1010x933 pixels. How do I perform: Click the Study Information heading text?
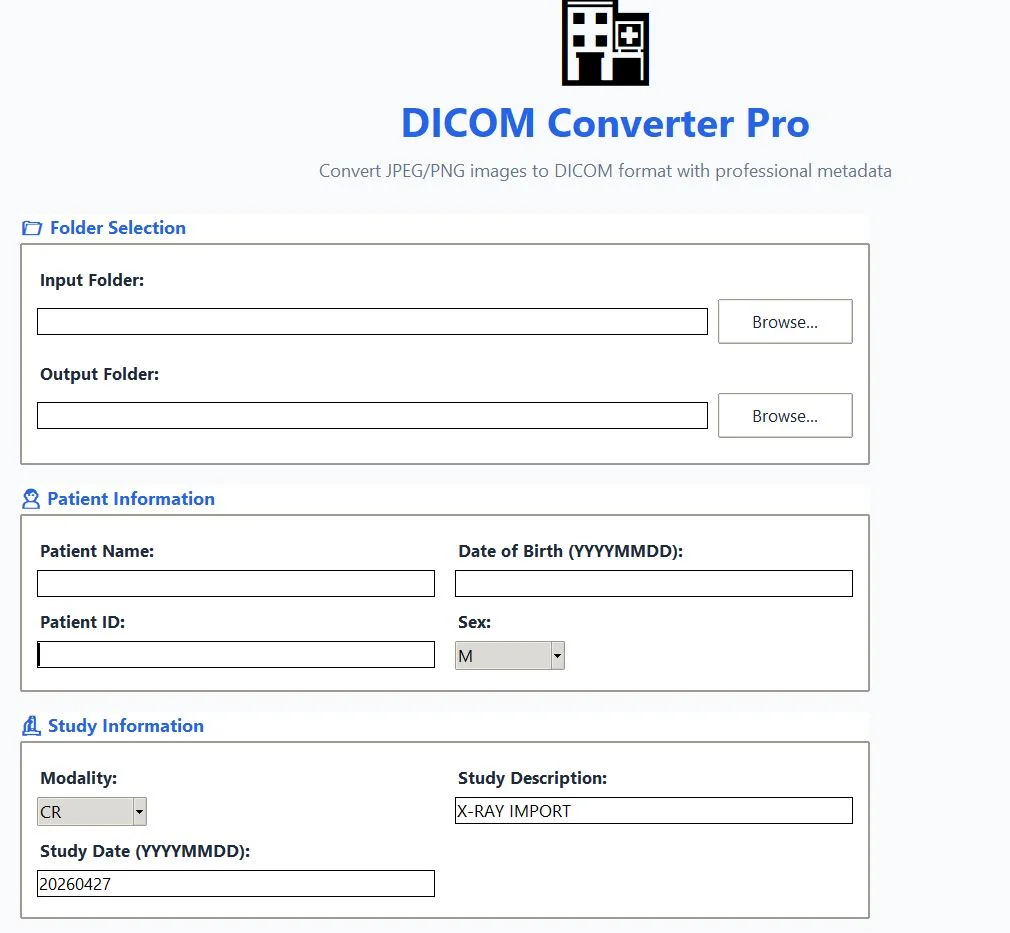point(126,726)
